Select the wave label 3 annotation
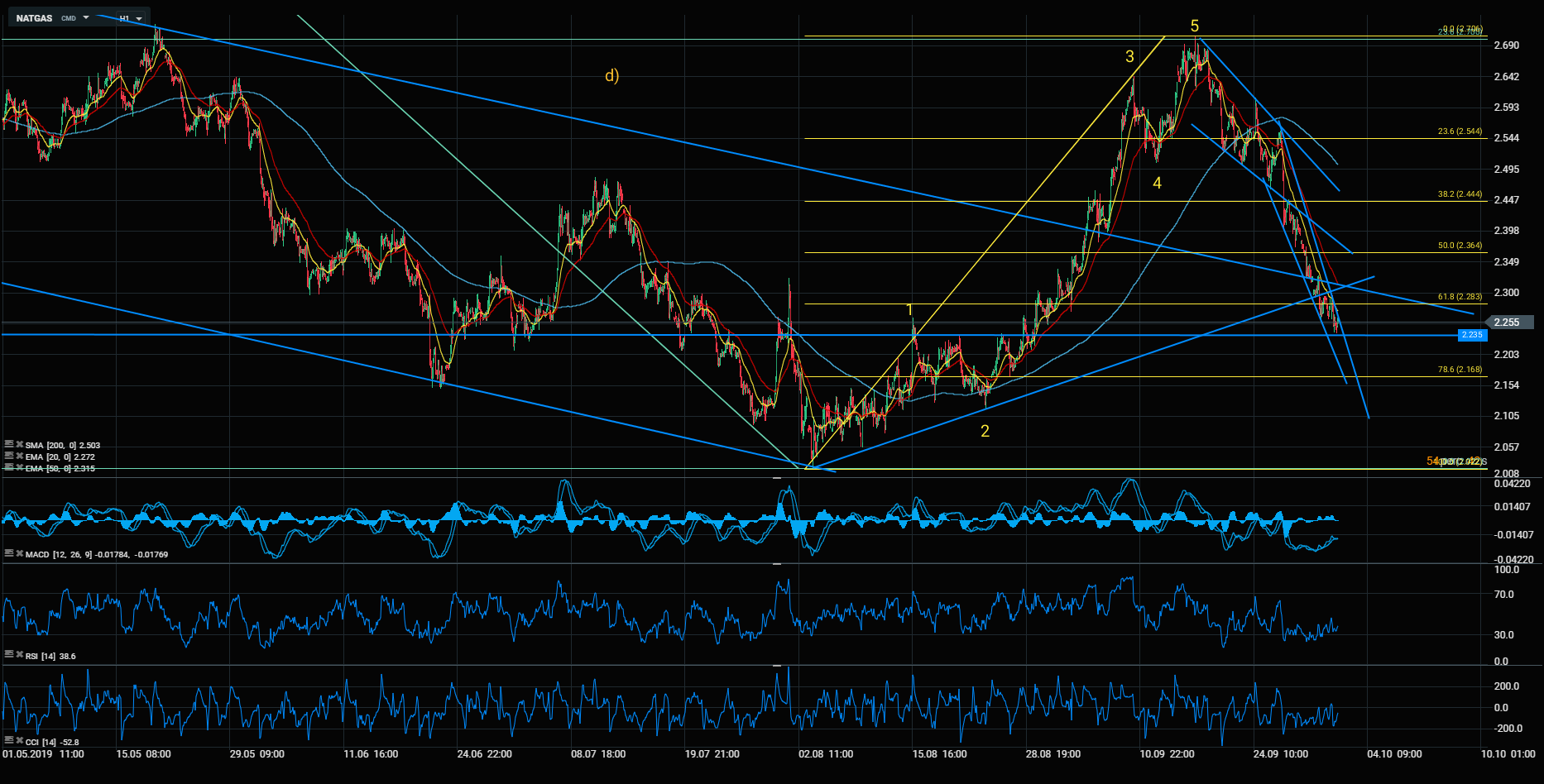Image resolution: width=1544 pixels, height=784 pixels. tap(1129, 57)
